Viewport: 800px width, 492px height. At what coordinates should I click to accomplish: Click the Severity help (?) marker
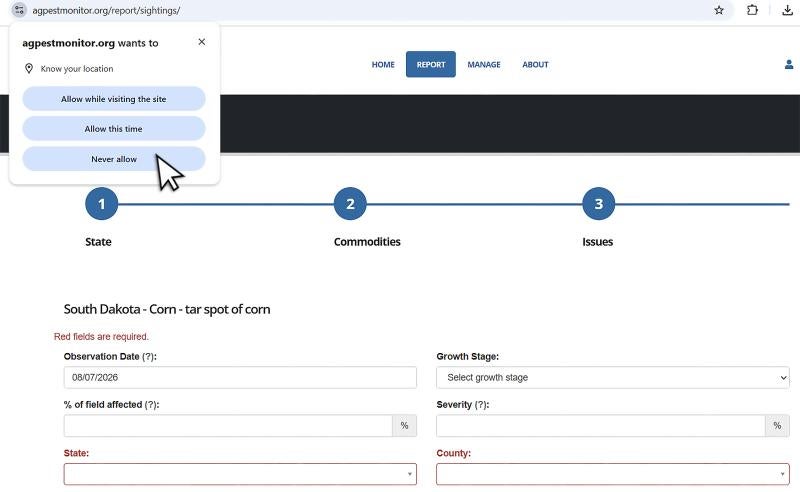[481, 404]
